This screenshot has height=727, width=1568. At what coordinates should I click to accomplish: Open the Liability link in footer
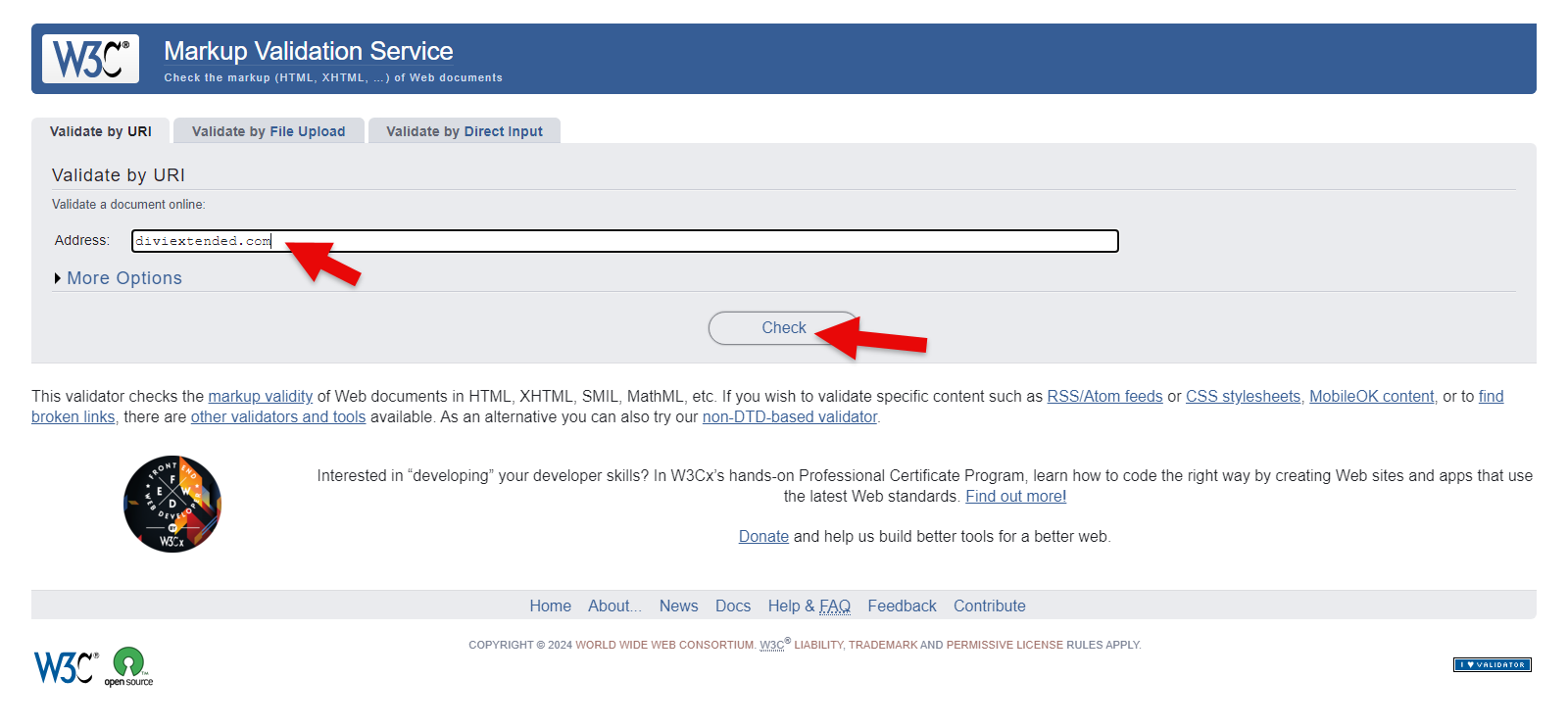click(818, 645)
